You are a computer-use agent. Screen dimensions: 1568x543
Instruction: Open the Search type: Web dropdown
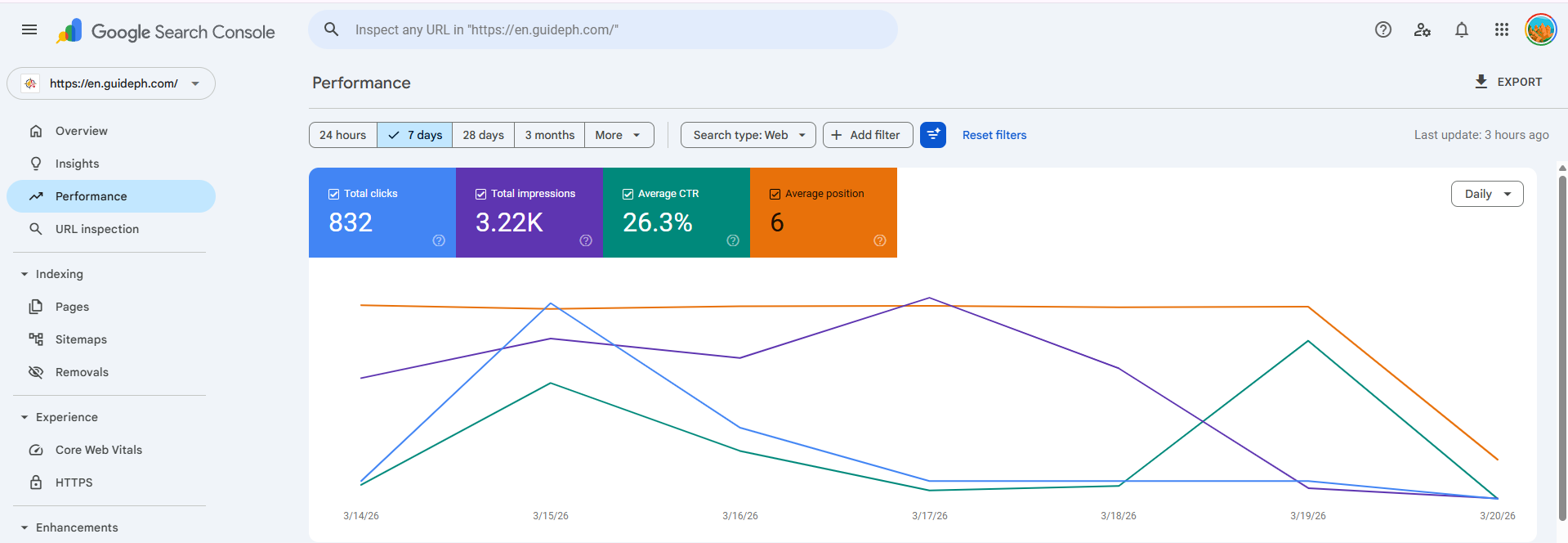pyautogui.click(x=748, y=135)
